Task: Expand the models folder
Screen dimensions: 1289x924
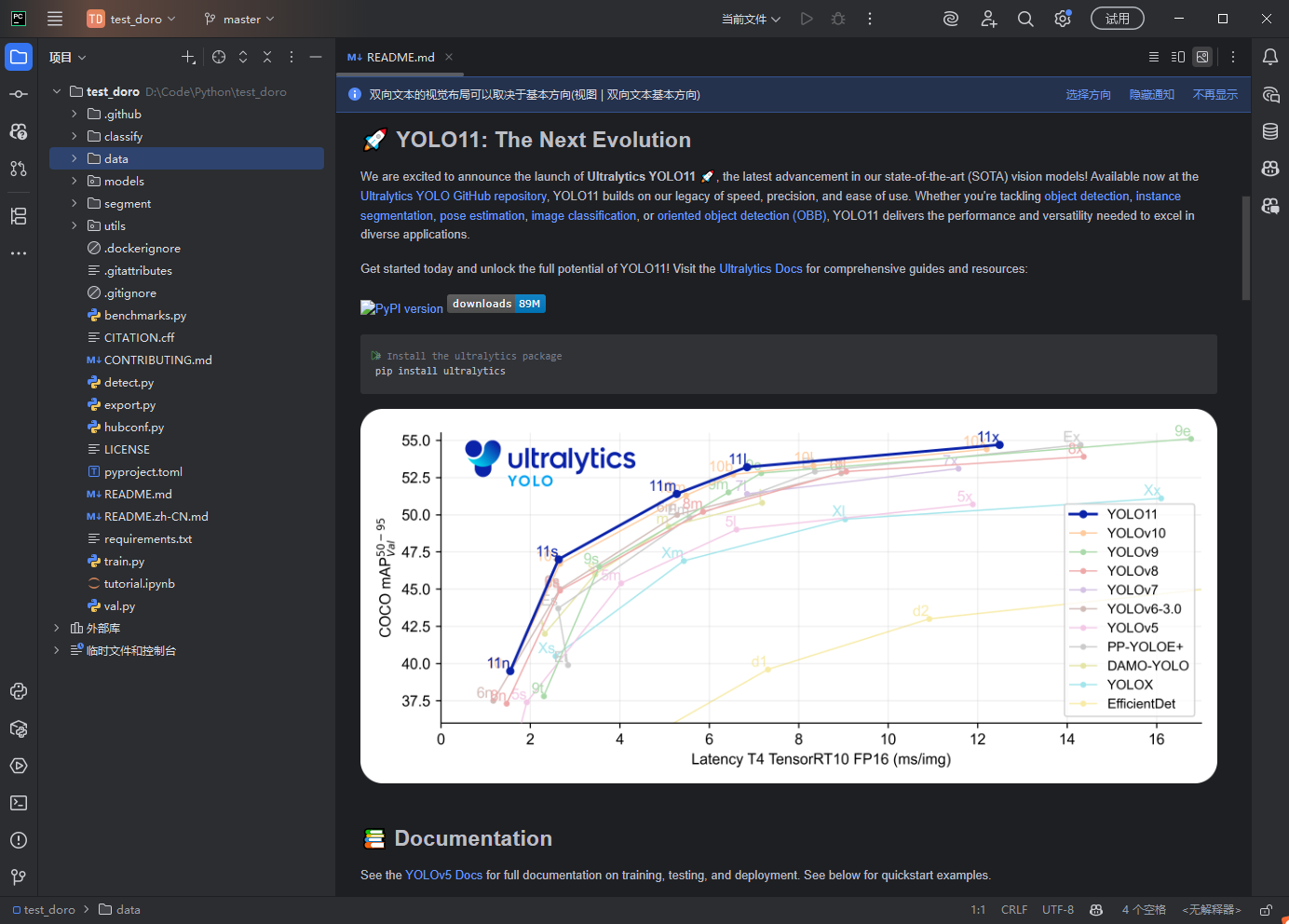Action: pos(75,182)
